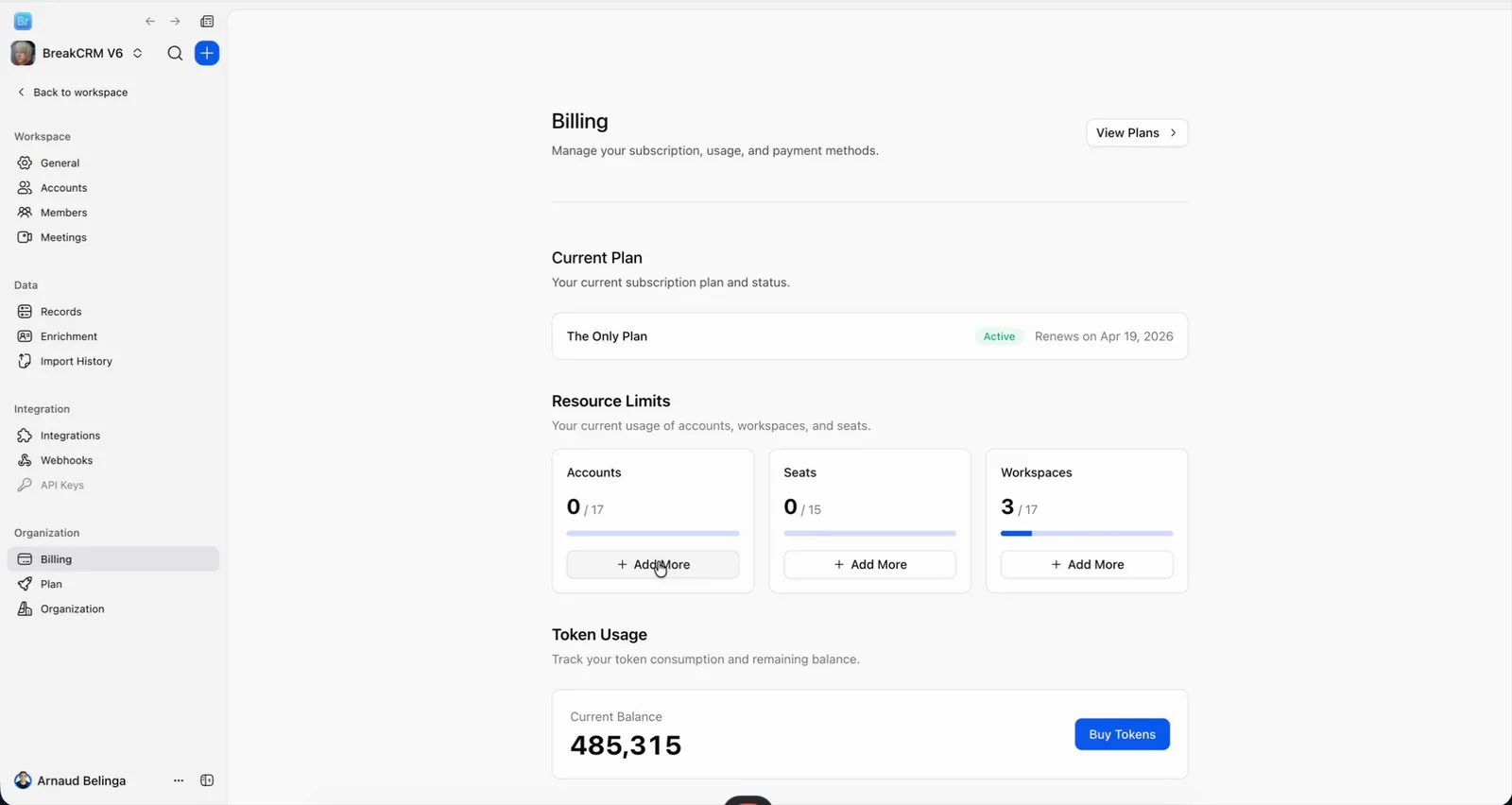Select the Billing sidebar item
1512x805 pixels.
[113, 559]
